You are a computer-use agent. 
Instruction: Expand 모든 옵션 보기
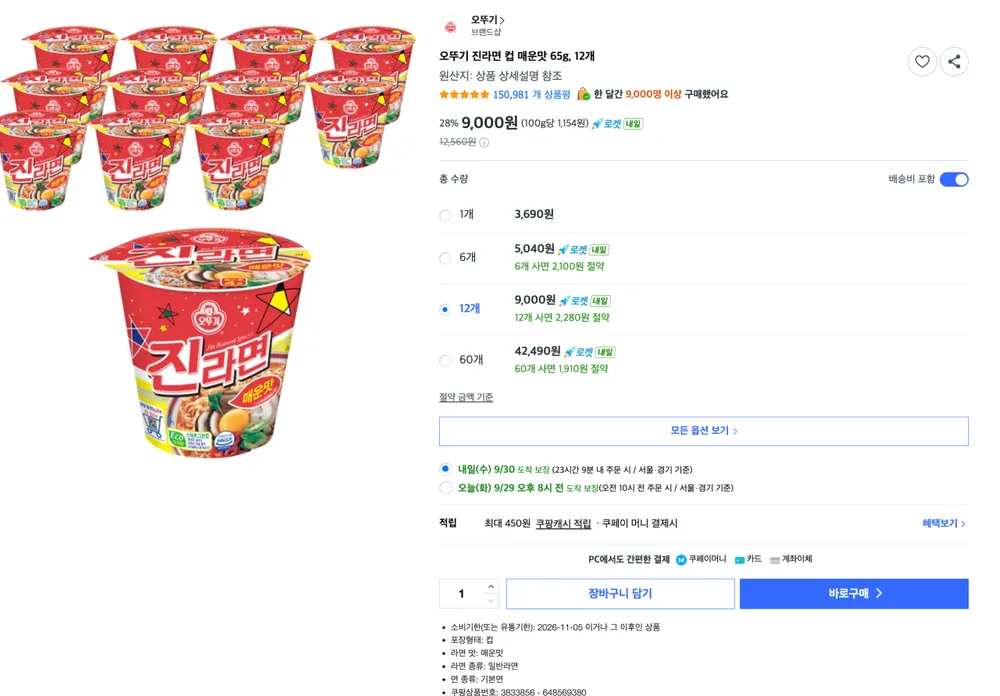[x=703, y=431]
